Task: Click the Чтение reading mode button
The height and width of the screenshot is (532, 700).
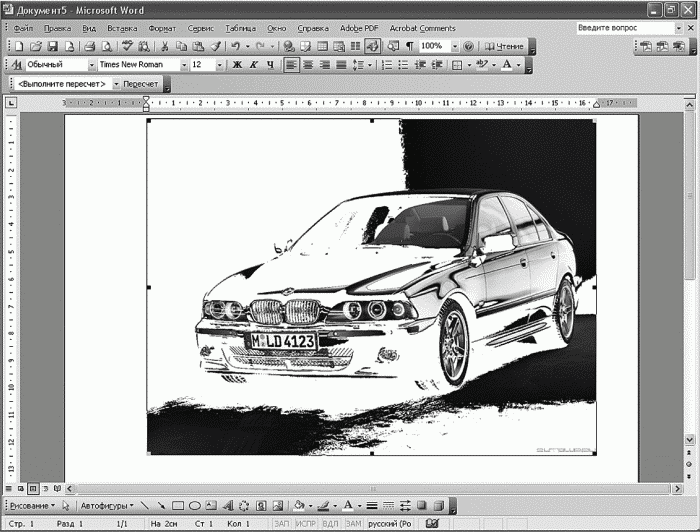Action: coord(504,46)
